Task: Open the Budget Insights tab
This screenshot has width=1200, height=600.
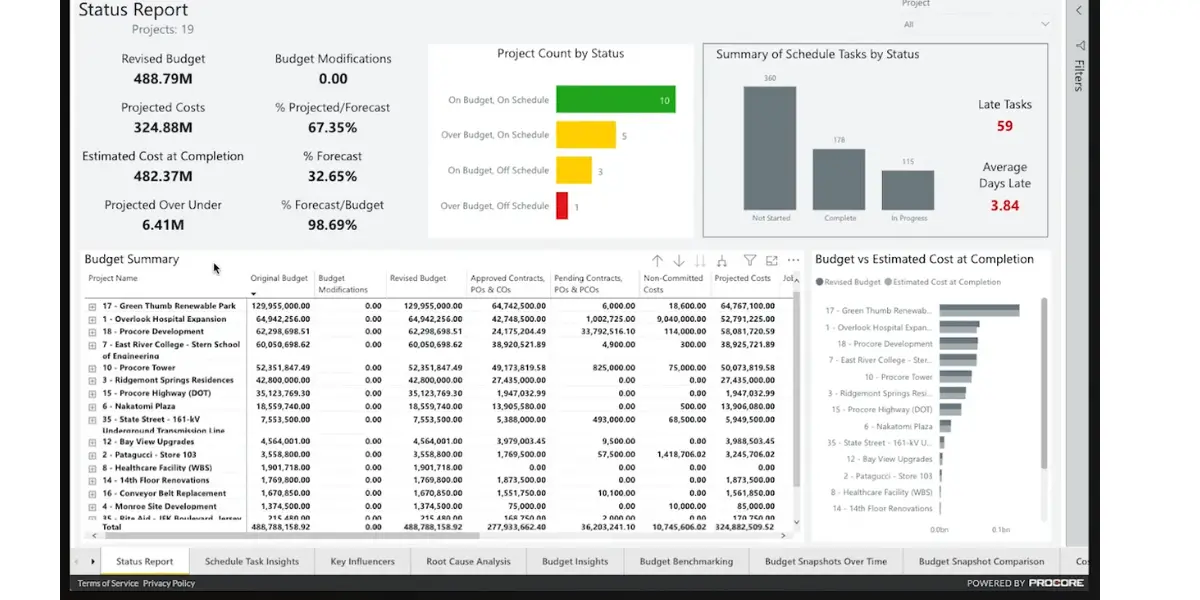Action: tap(575, 561)
